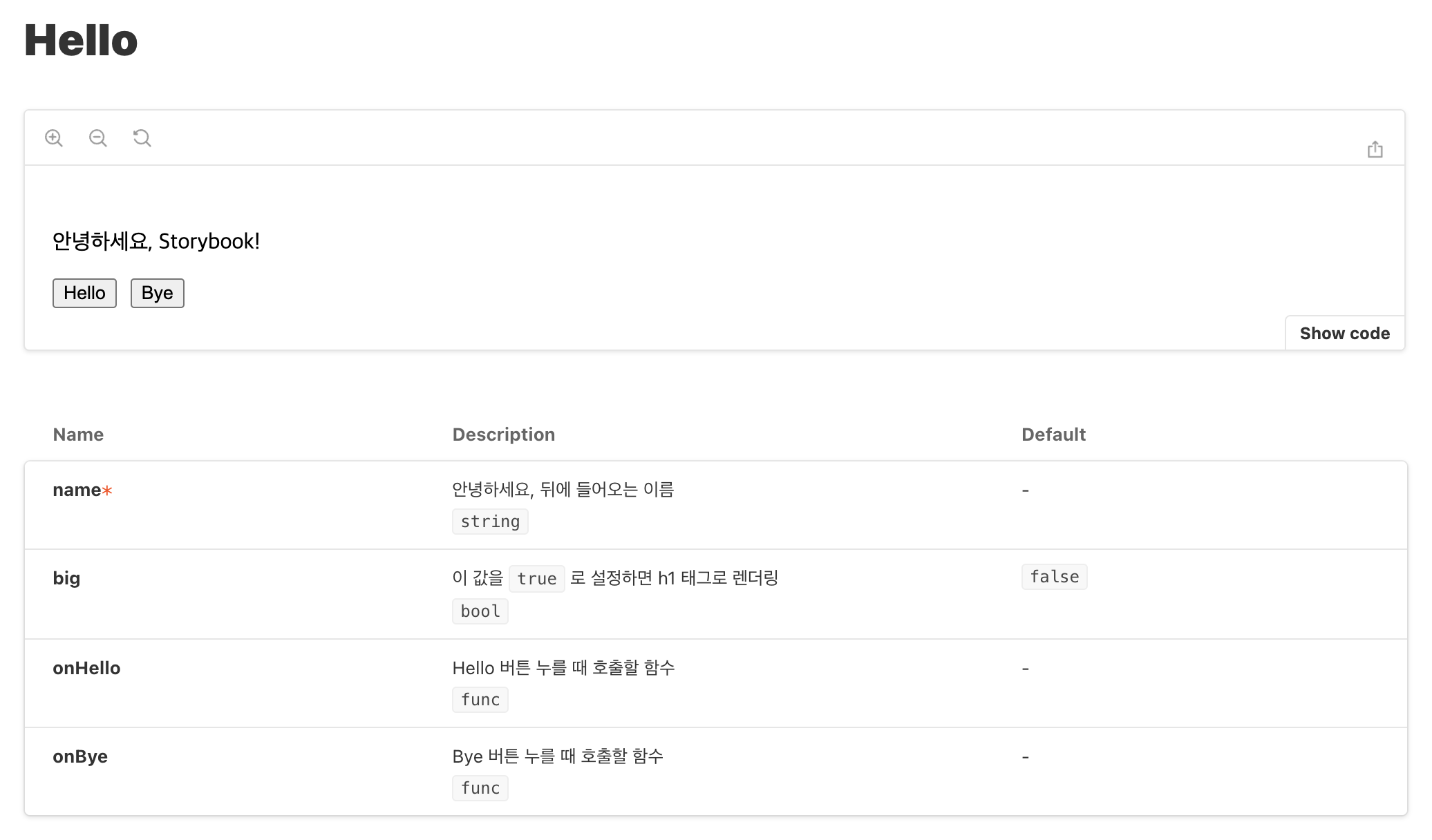Click the zoom in magnifier icon

54,138
